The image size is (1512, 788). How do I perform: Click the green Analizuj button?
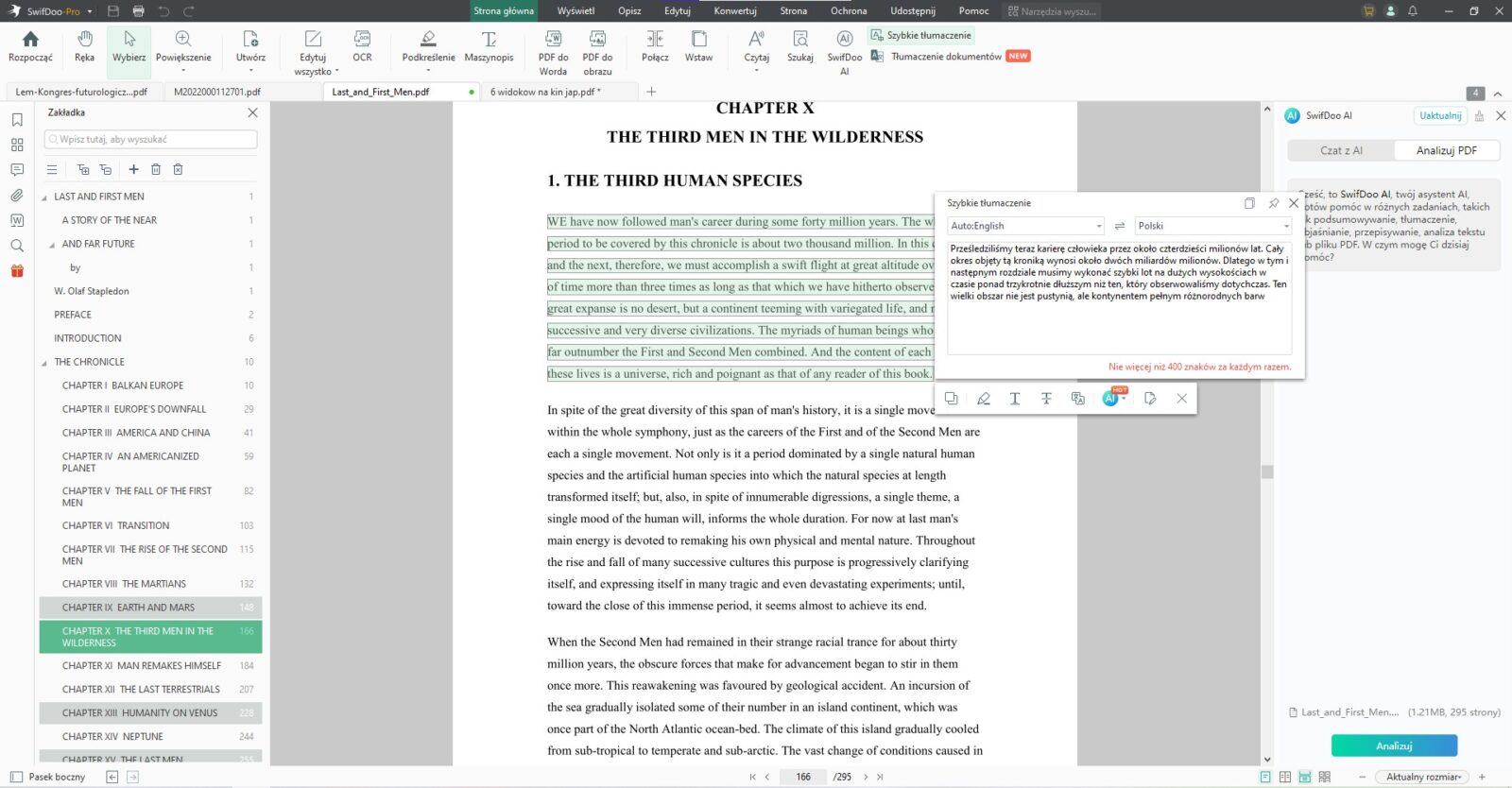click(x=1394, y=745)
